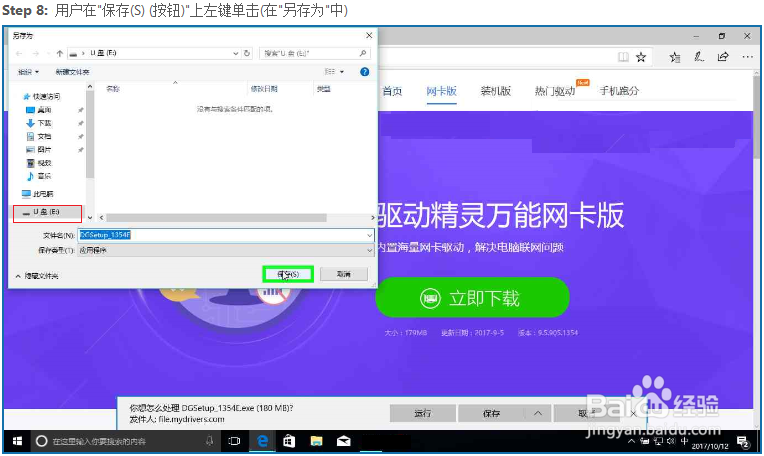Go up one folder level in dialog
764x456 pixels.
(59, 53)
